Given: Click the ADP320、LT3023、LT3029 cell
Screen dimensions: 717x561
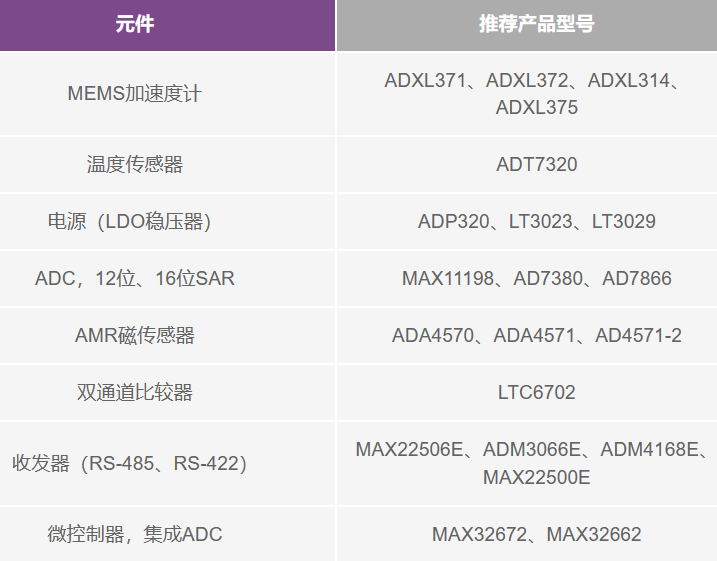Looking at the screenshot, I should (x=527, y=222).
